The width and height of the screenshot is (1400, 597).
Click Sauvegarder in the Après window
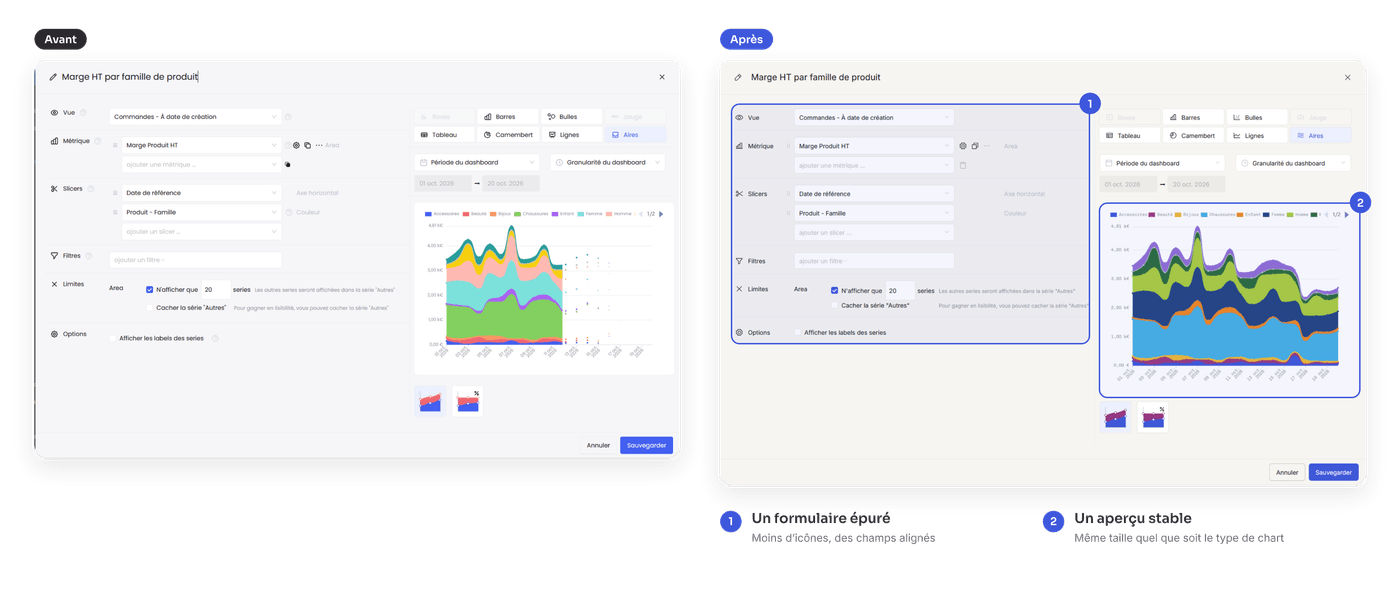pyautogui.click(x=1334, y=472)
